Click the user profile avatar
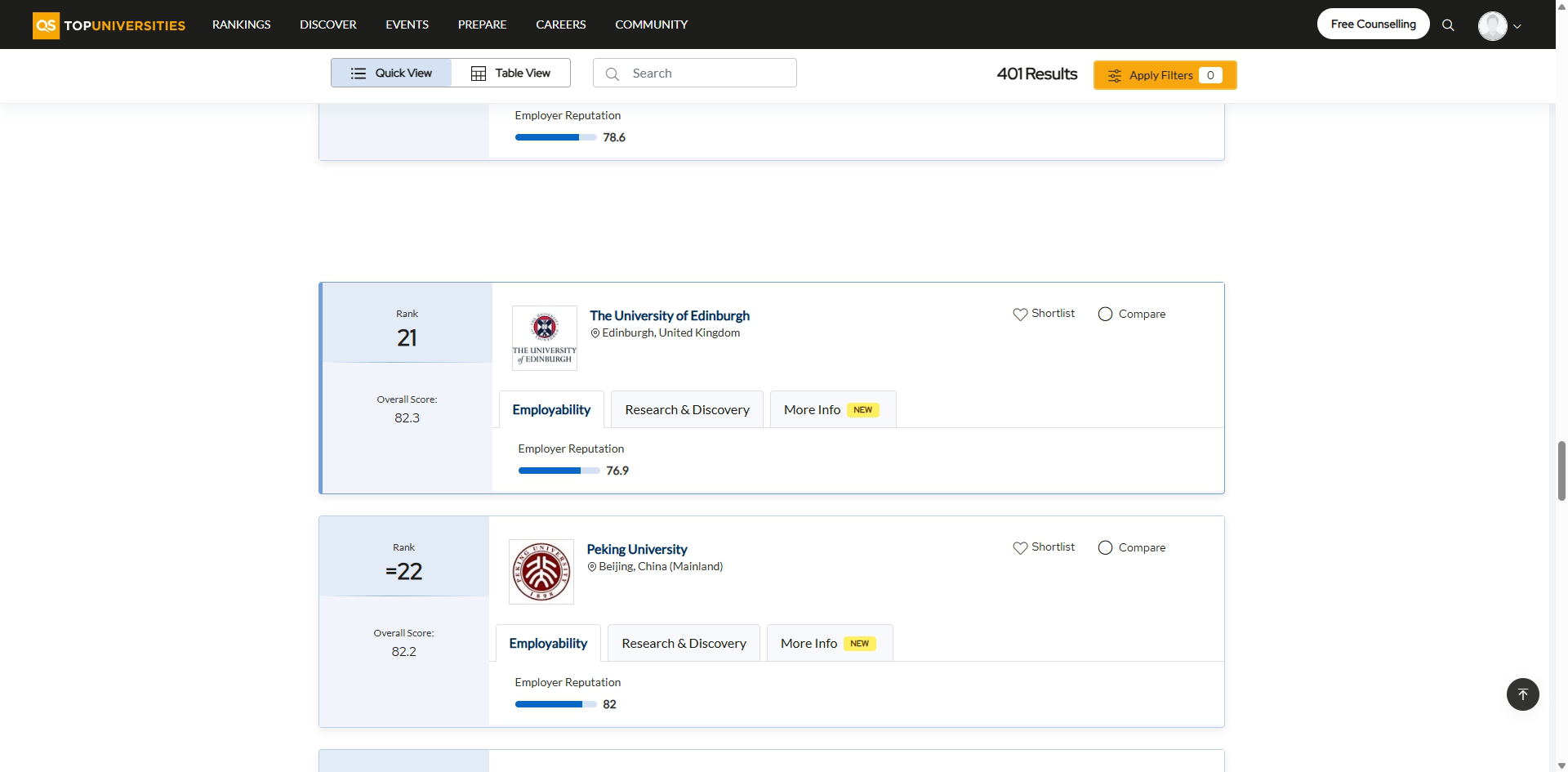The image size is (1568, 772). pos(1492,26)
